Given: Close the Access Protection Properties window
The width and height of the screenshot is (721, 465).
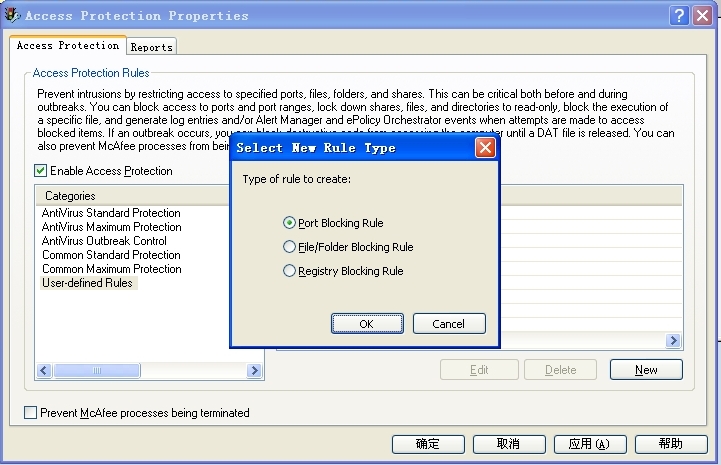Looking at the screenshot, I should pos(702,16).
